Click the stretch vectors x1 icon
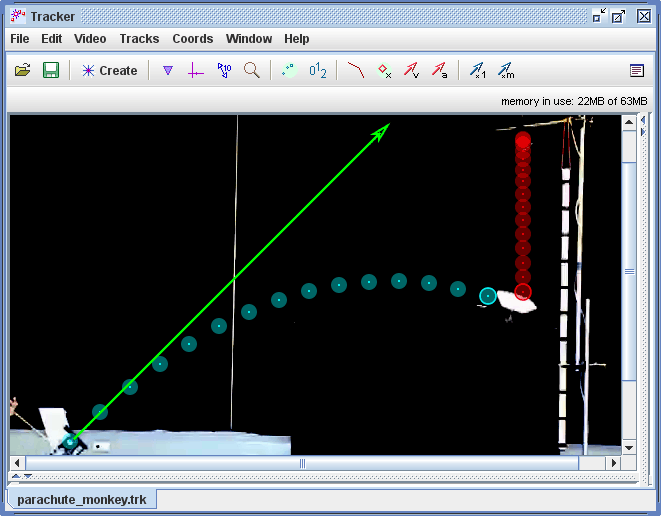The image size is (661, 516). tap(478, 71)
